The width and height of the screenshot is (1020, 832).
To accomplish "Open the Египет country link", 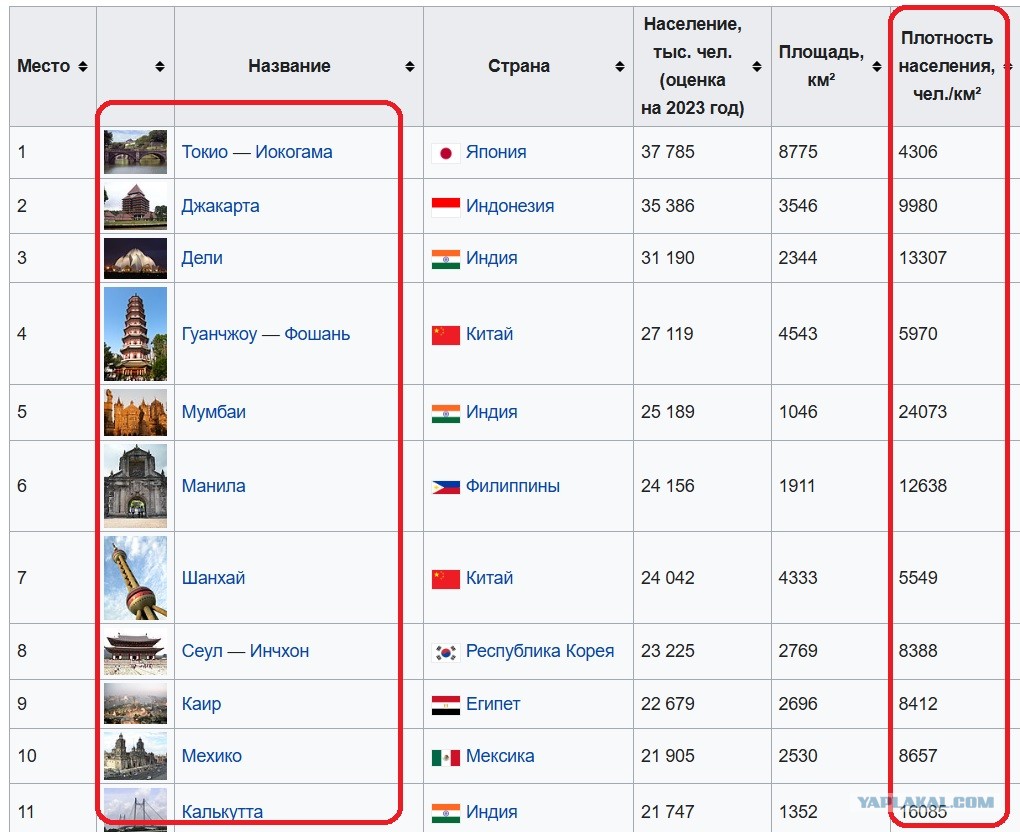I will pyautogui.click(x=493, y=704).
